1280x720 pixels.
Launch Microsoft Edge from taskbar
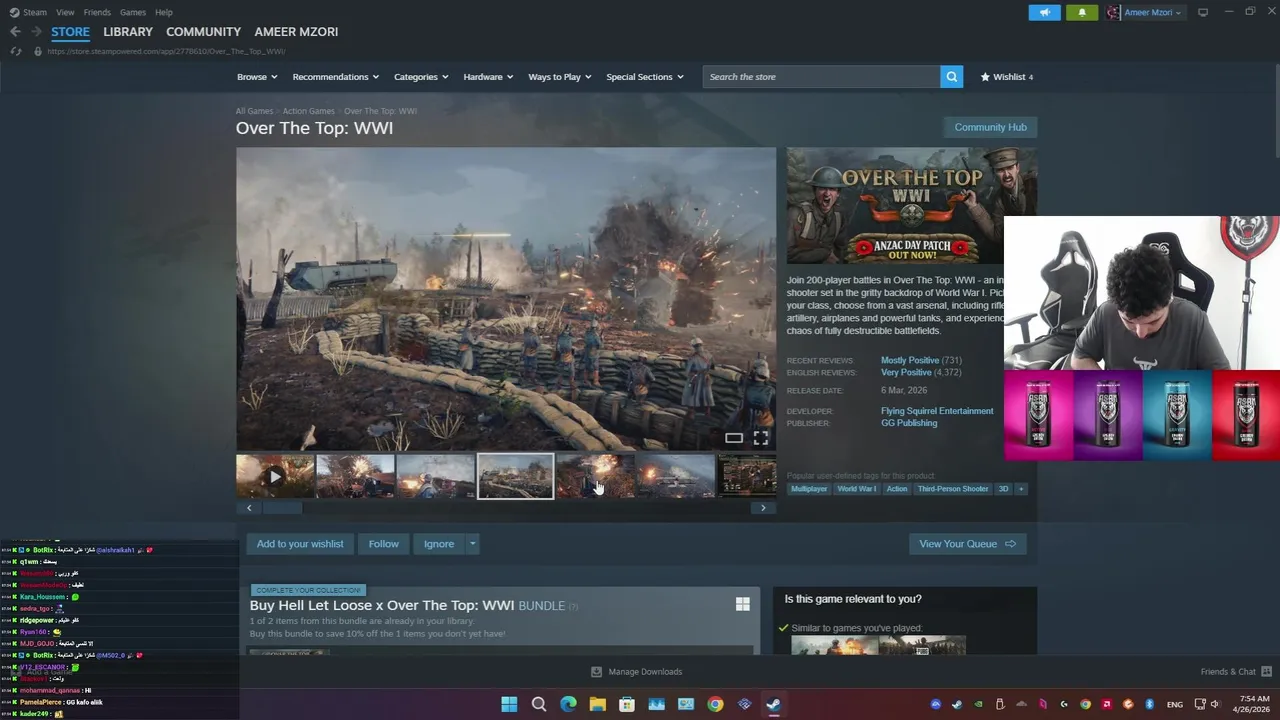click(x=568, y=704)
